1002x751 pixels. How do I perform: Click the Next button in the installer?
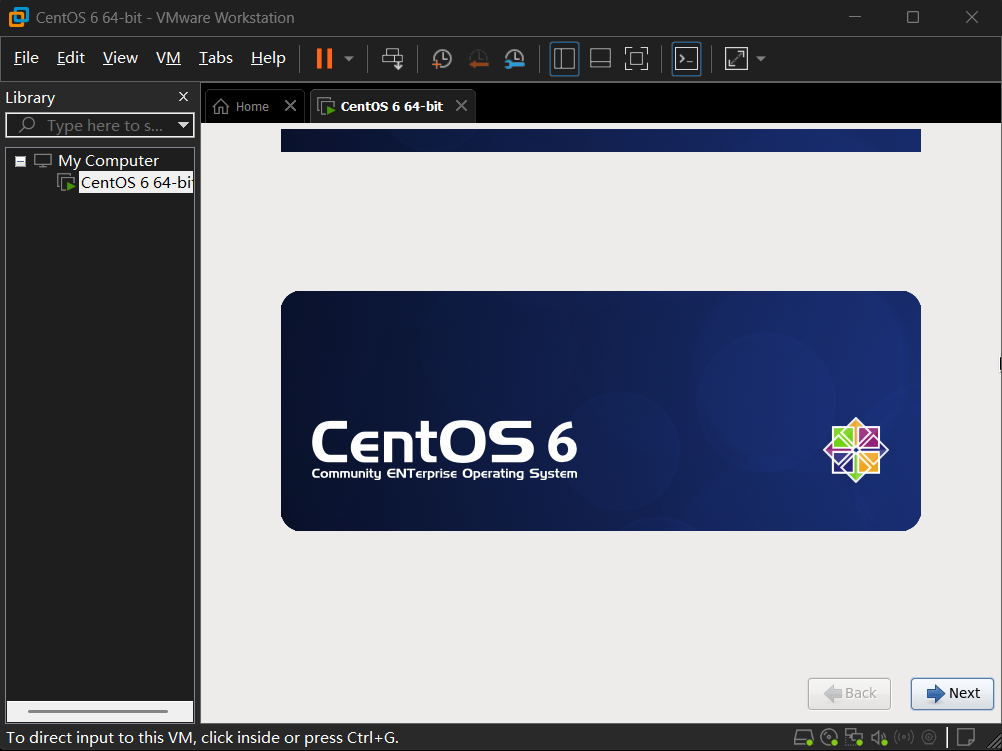point(952,693)
